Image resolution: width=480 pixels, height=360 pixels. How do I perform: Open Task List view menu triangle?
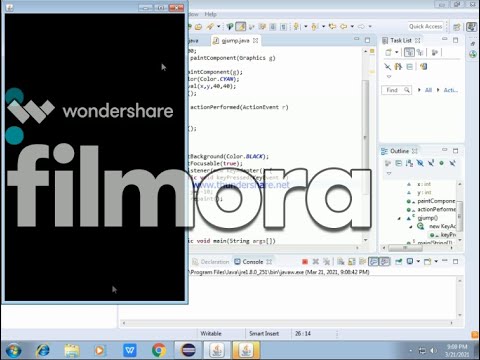click(x=388, y=77)
